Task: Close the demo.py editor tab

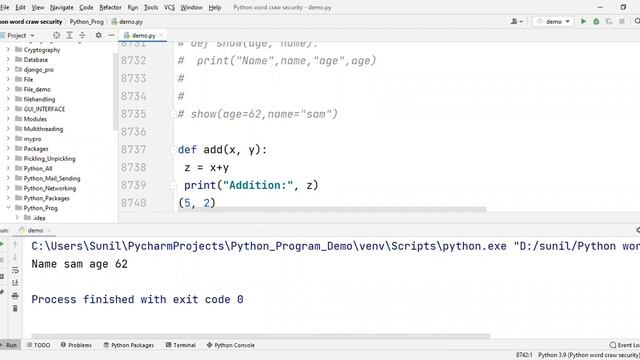Action: (161, 36)
